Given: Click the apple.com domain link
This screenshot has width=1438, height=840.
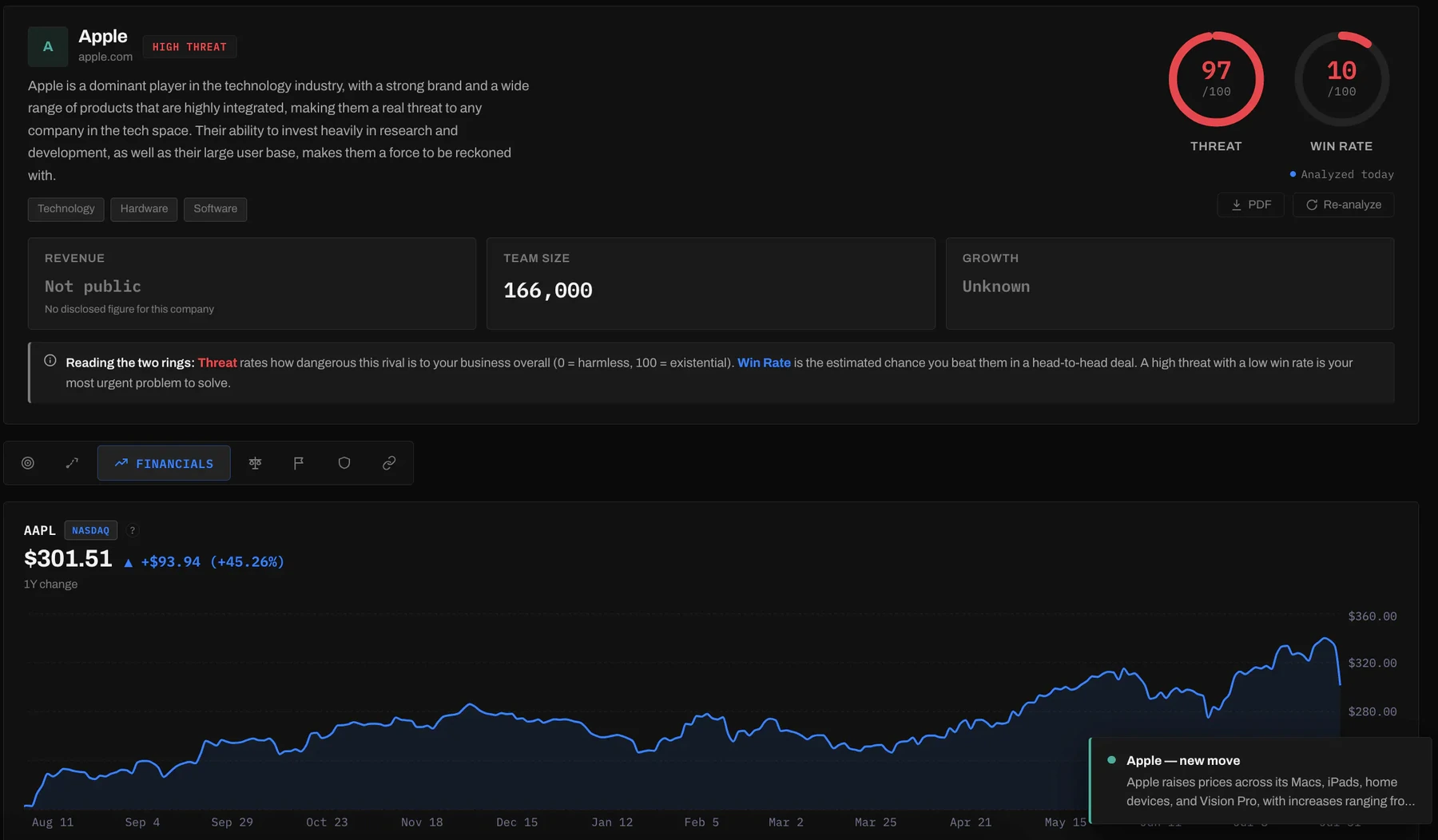Looking at the screenshot, I should [105, 57].
